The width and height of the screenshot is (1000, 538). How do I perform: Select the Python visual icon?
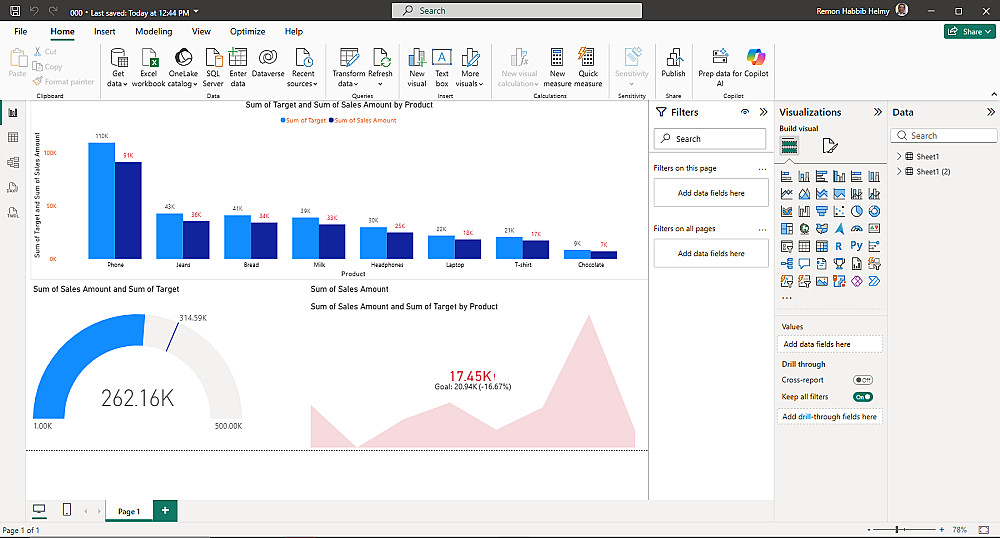(857, 246)
